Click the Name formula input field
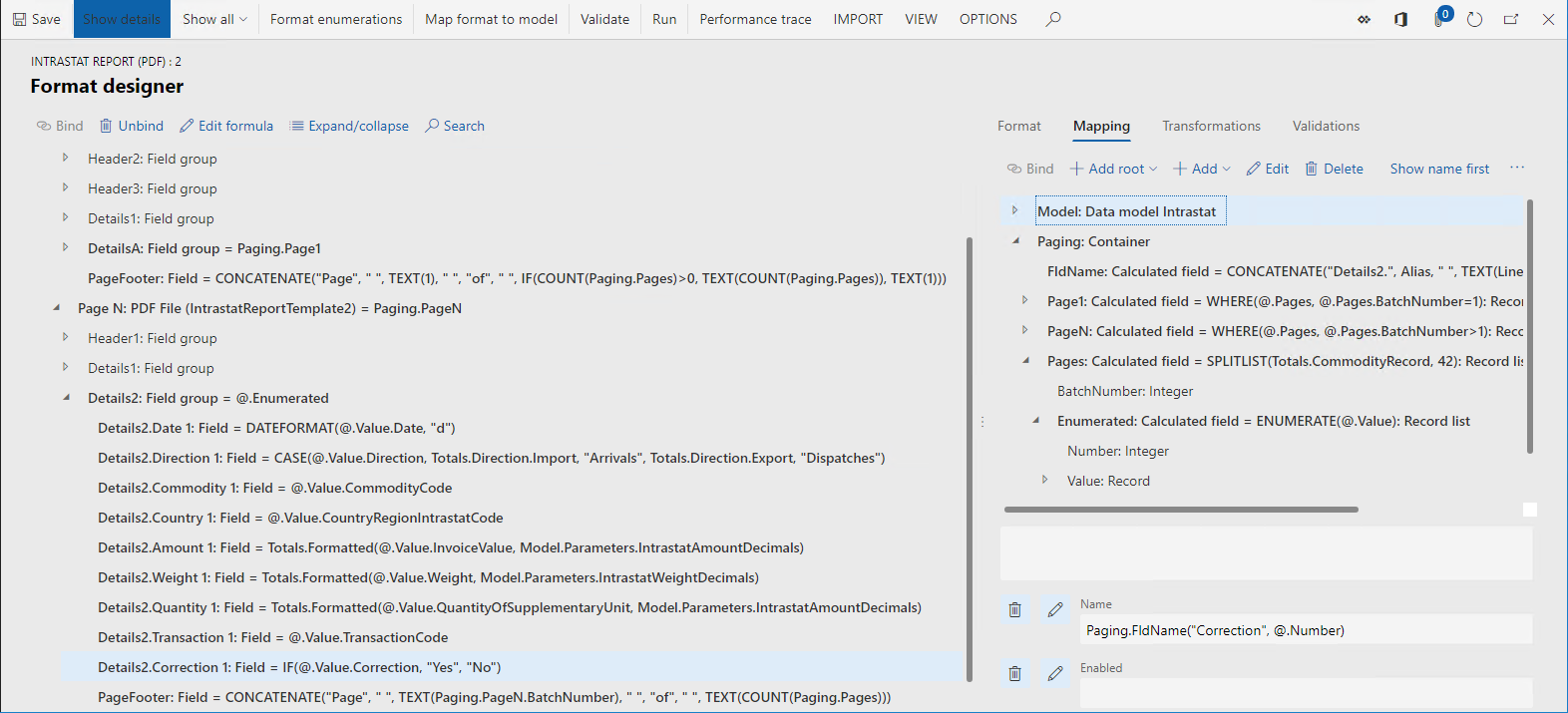 click(x=1306, y=630)
